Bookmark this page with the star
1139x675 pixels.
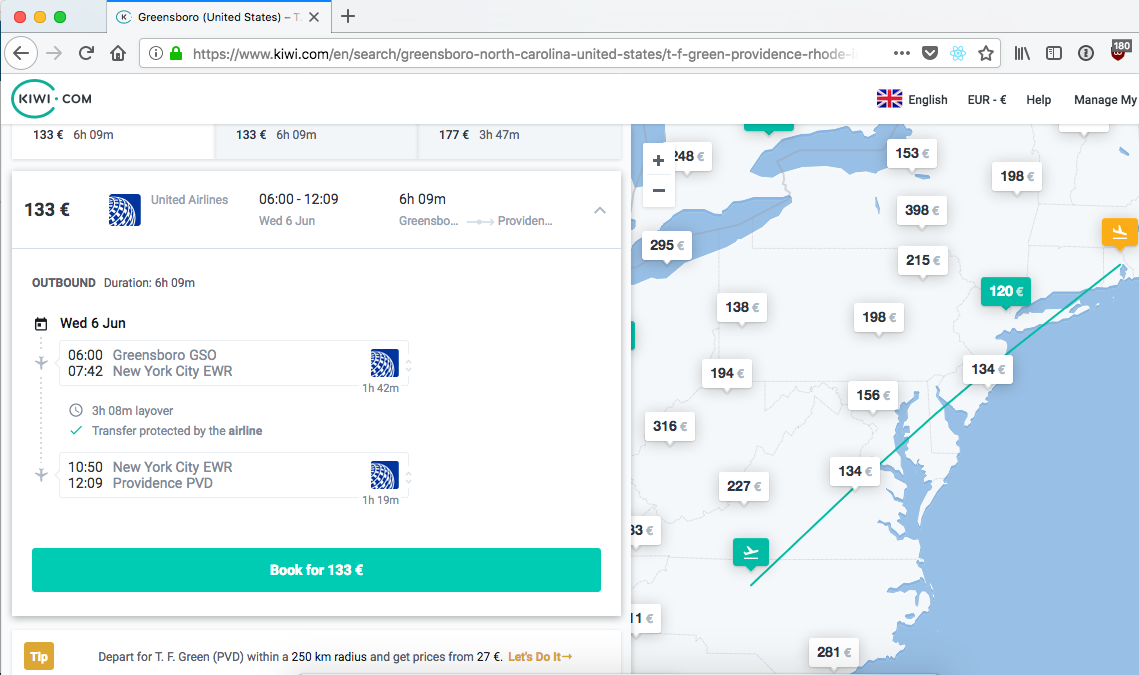pyautogui.click(x=986, y=53)
